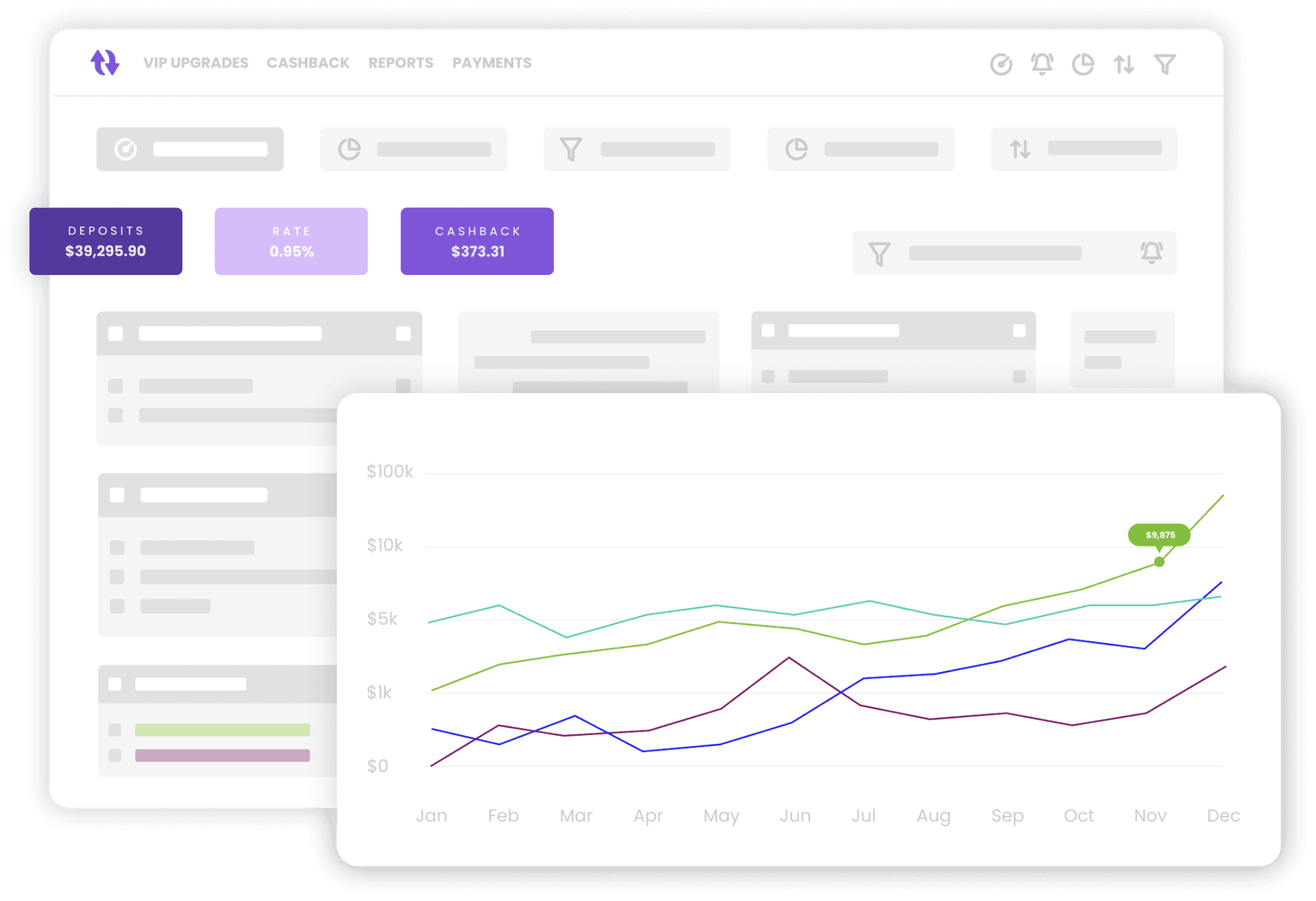
Task: Click the $9,875 data point on the chart
Action: (1159, 562)
